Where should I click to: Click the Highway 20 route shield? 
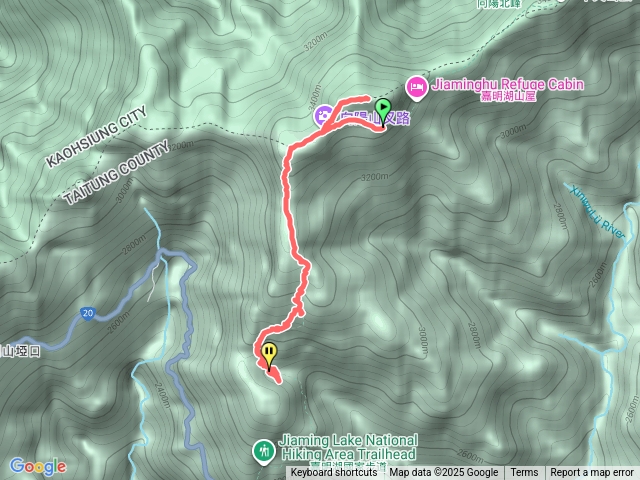click(88, 313)
